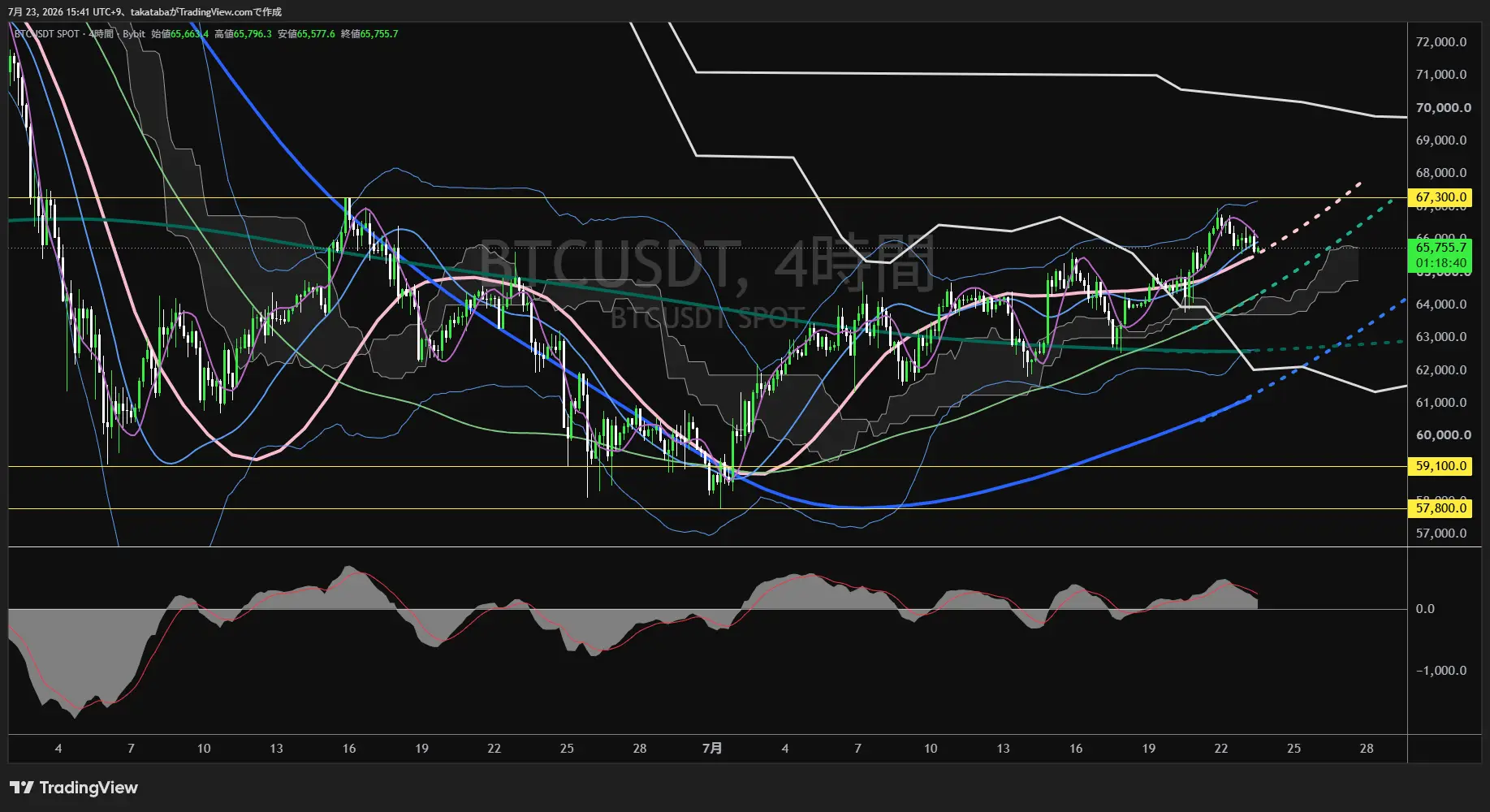The image size is (1490, 812).
Task: Click the yellow 67,300.0 price label
Action: coord(1441,197)
